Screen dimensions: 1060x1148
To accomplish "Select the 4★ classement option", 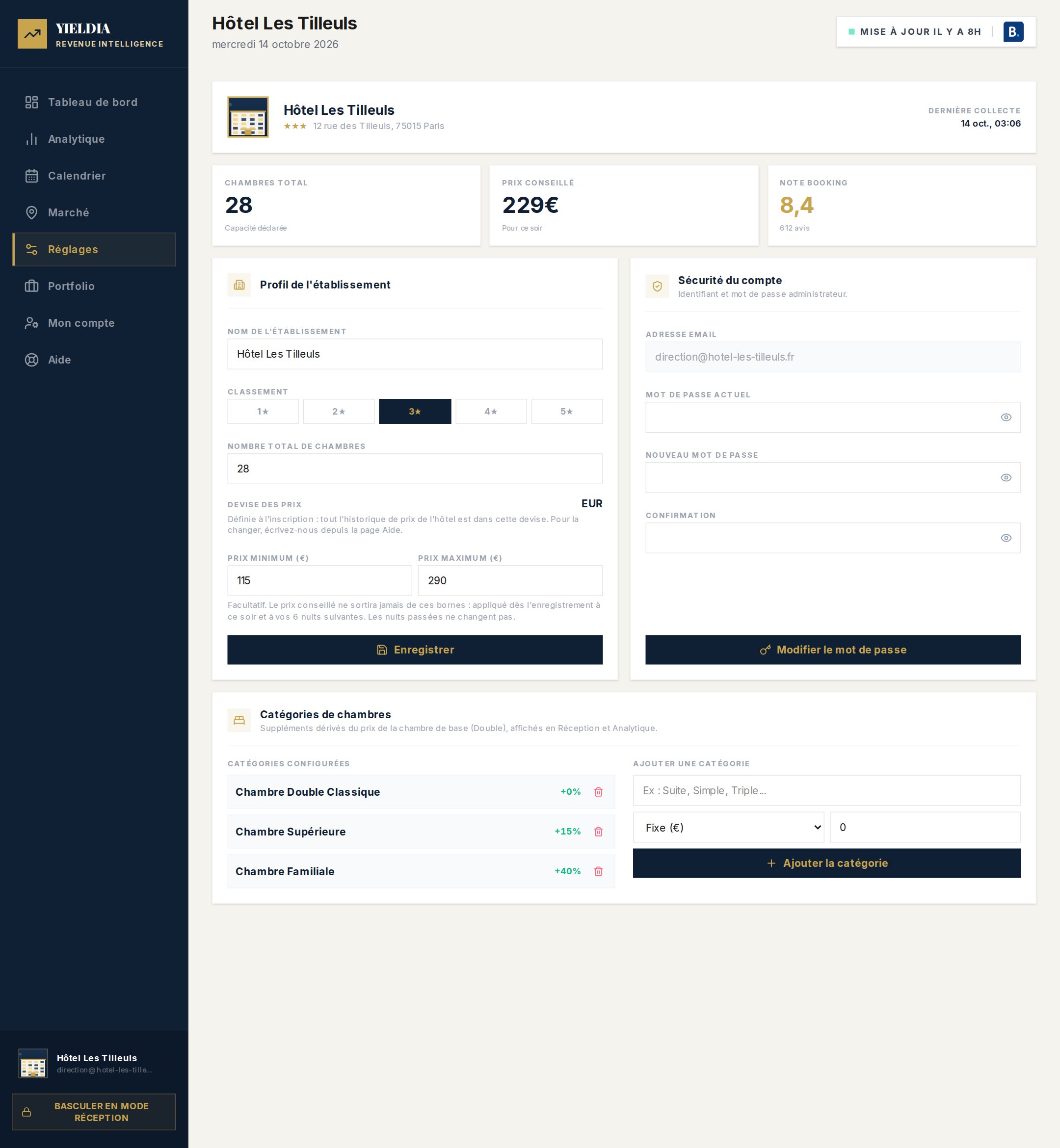I will (x=491, y=412).
